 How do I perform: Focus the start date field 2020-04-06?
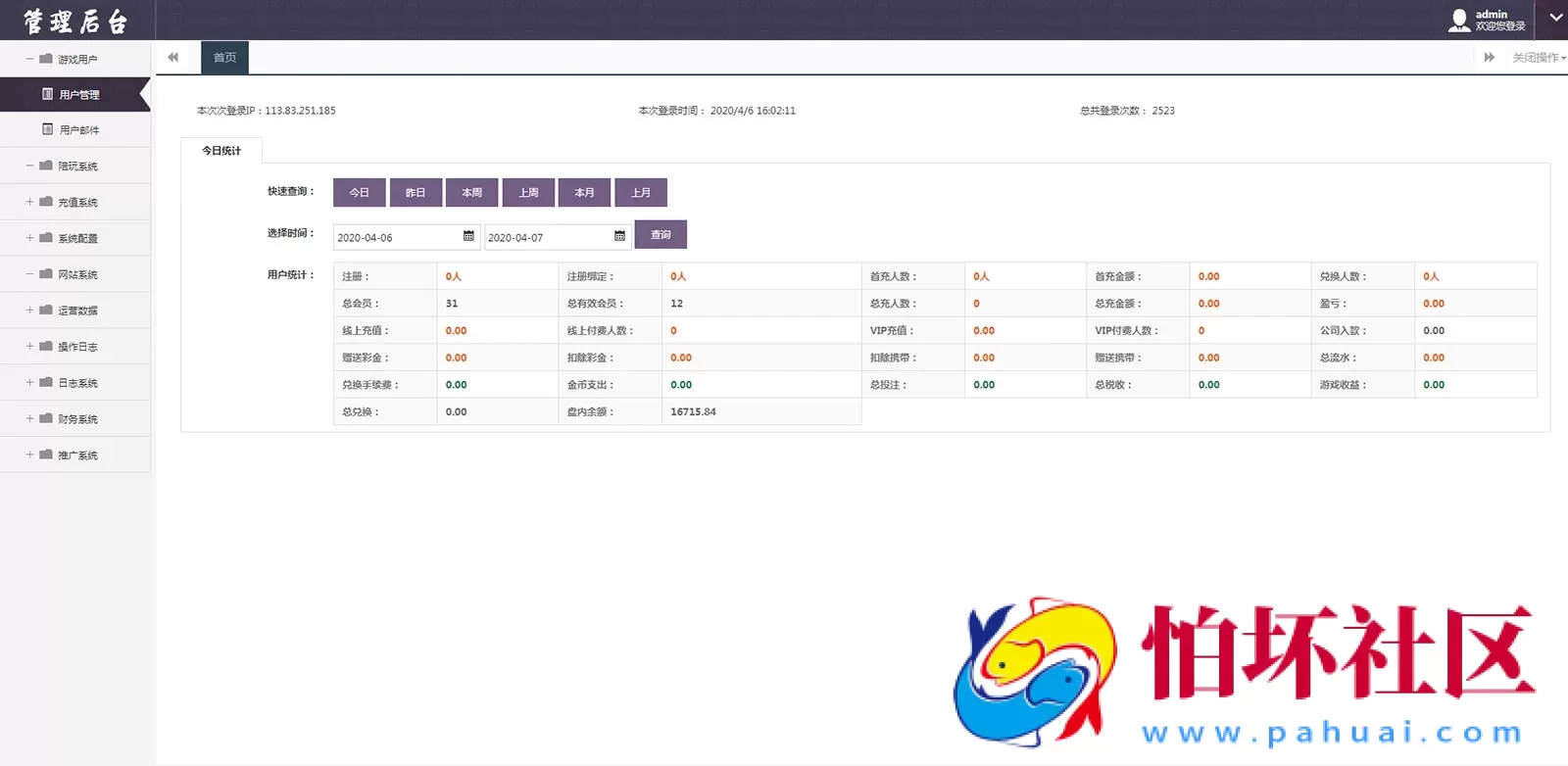tap(406, 237)
